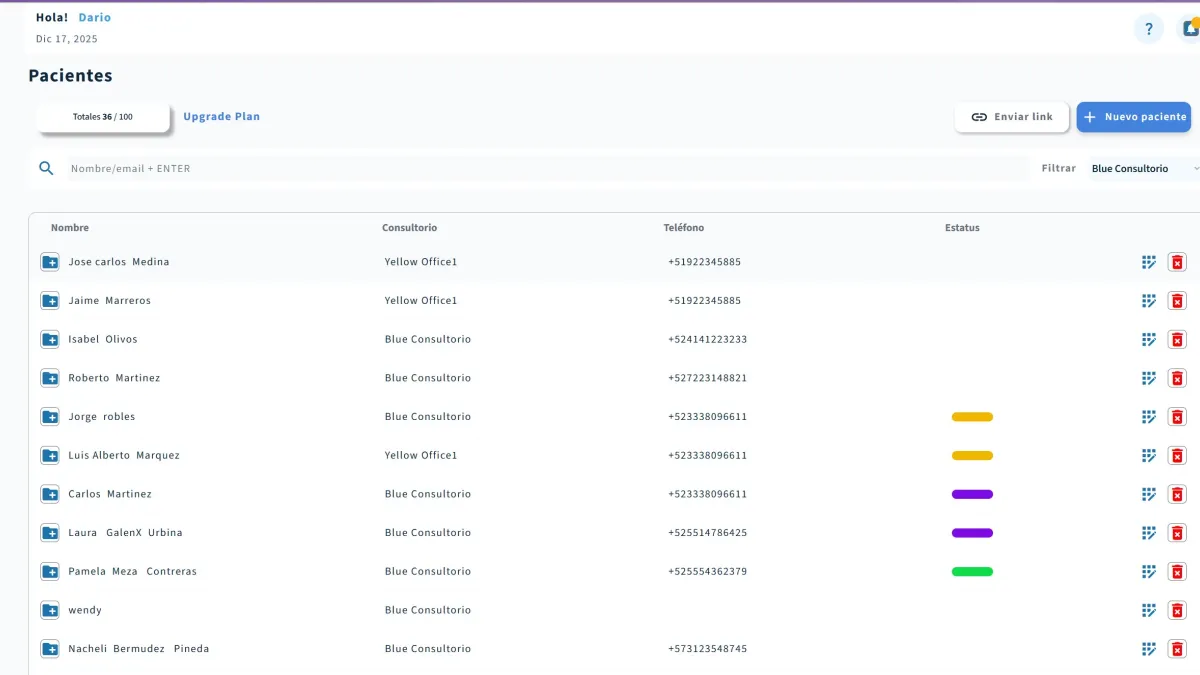Click Pamela Meza Contreras' green status bar
This screenshot has width=1200, height=675.
tap(972, 572)
